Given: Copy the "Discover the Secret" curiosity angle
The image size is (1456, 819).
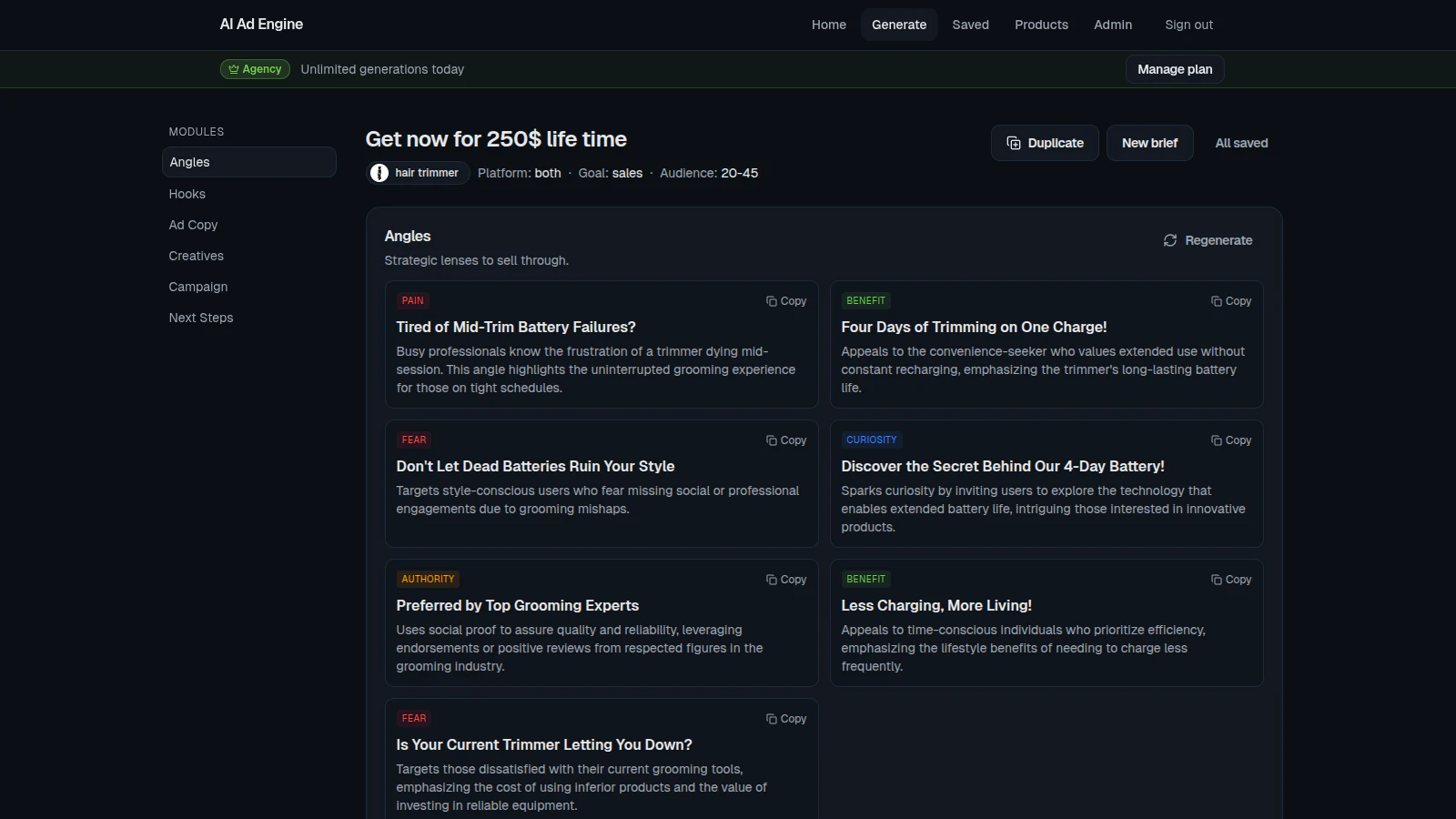Looking at the screenshot, I should (x=1231, y=440).
